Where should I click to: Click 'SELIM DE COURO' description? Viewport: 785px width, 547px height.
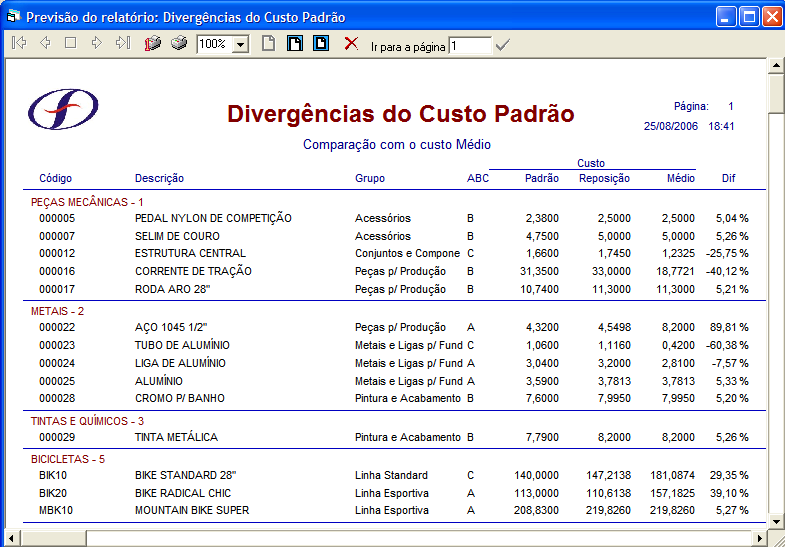pyautogui.click(x=177, y=236)
